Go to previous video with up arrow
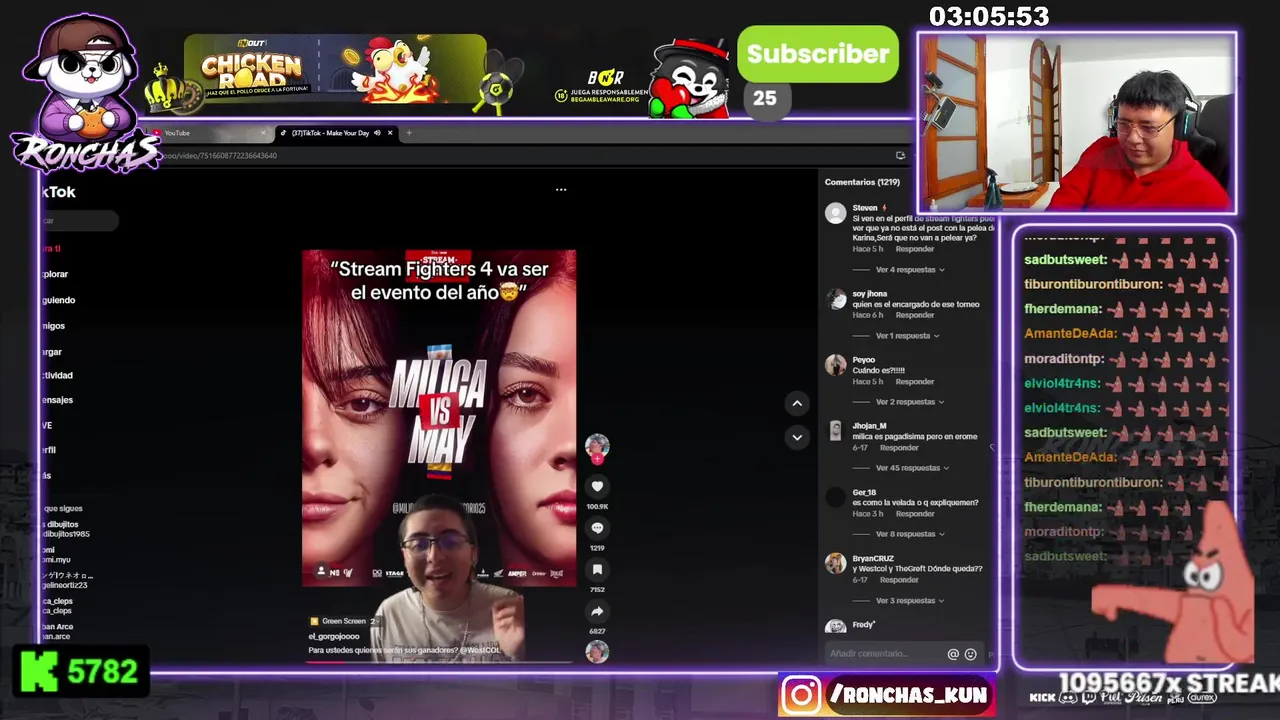The width and height of the screenshot is (1280, 720). [797, 403]
